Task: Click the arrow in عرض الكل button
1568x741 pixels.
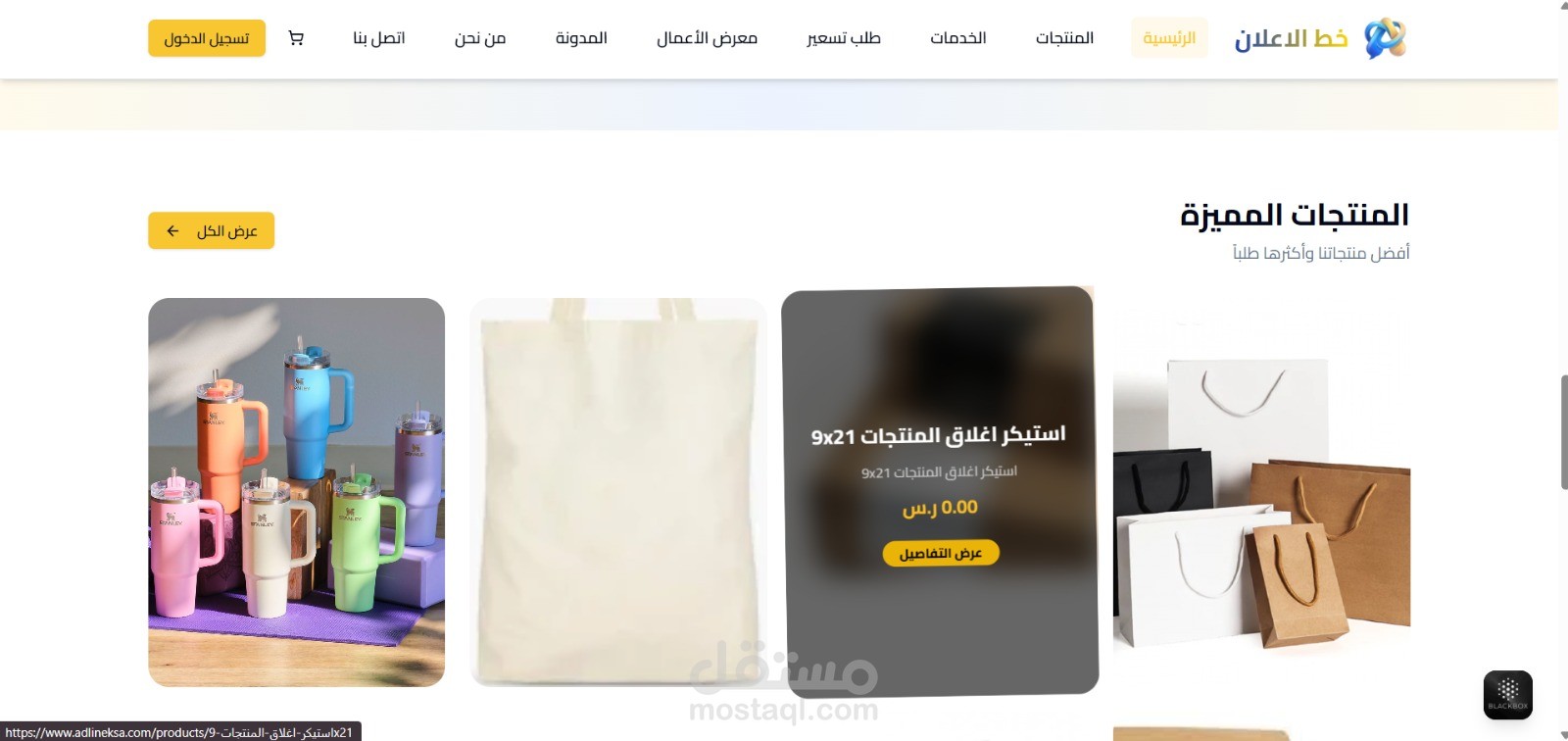Action: pos(172,231)
